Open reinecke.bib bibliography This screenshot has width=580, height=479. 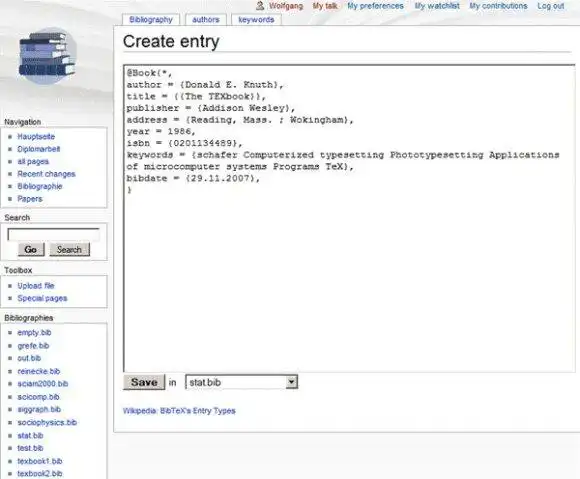(x=39, y=371)
